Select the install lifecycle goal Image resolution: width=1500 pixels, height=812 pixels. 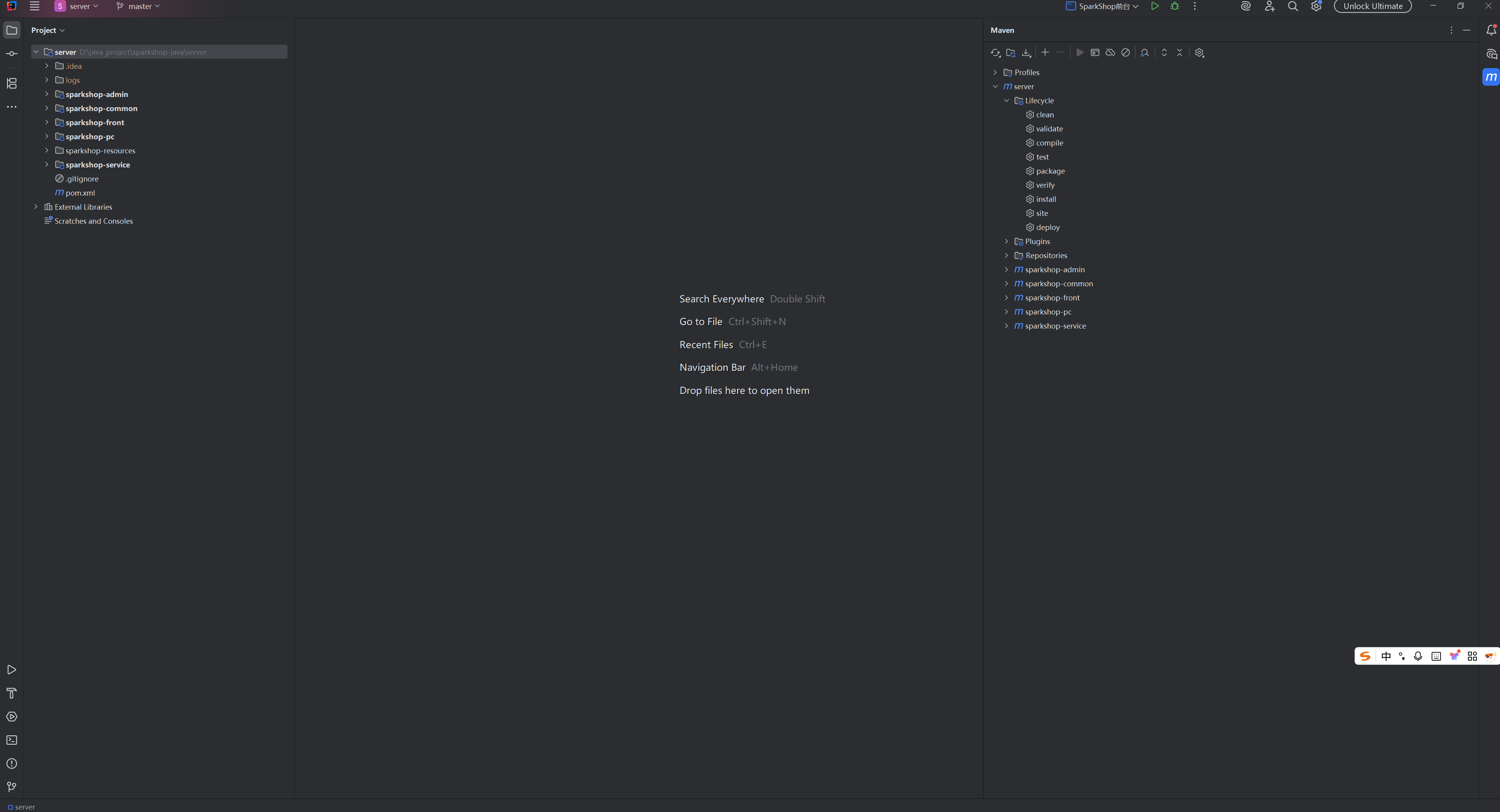1046,199
